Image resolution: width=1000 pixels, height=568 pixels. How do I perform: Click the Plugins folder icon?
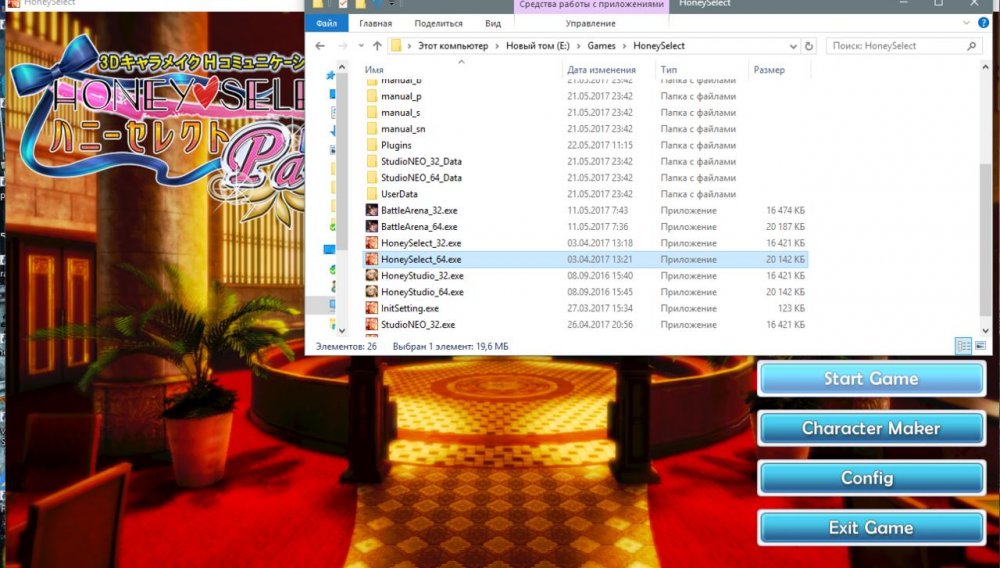pyautogui.click(x=371, y=146)
